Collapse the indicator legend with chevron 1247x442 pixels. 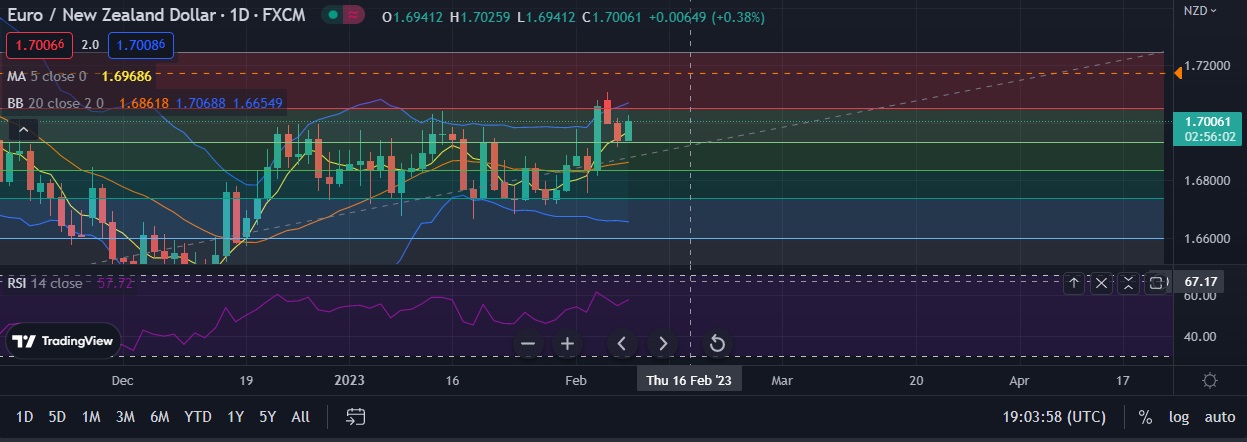[25, 128]
